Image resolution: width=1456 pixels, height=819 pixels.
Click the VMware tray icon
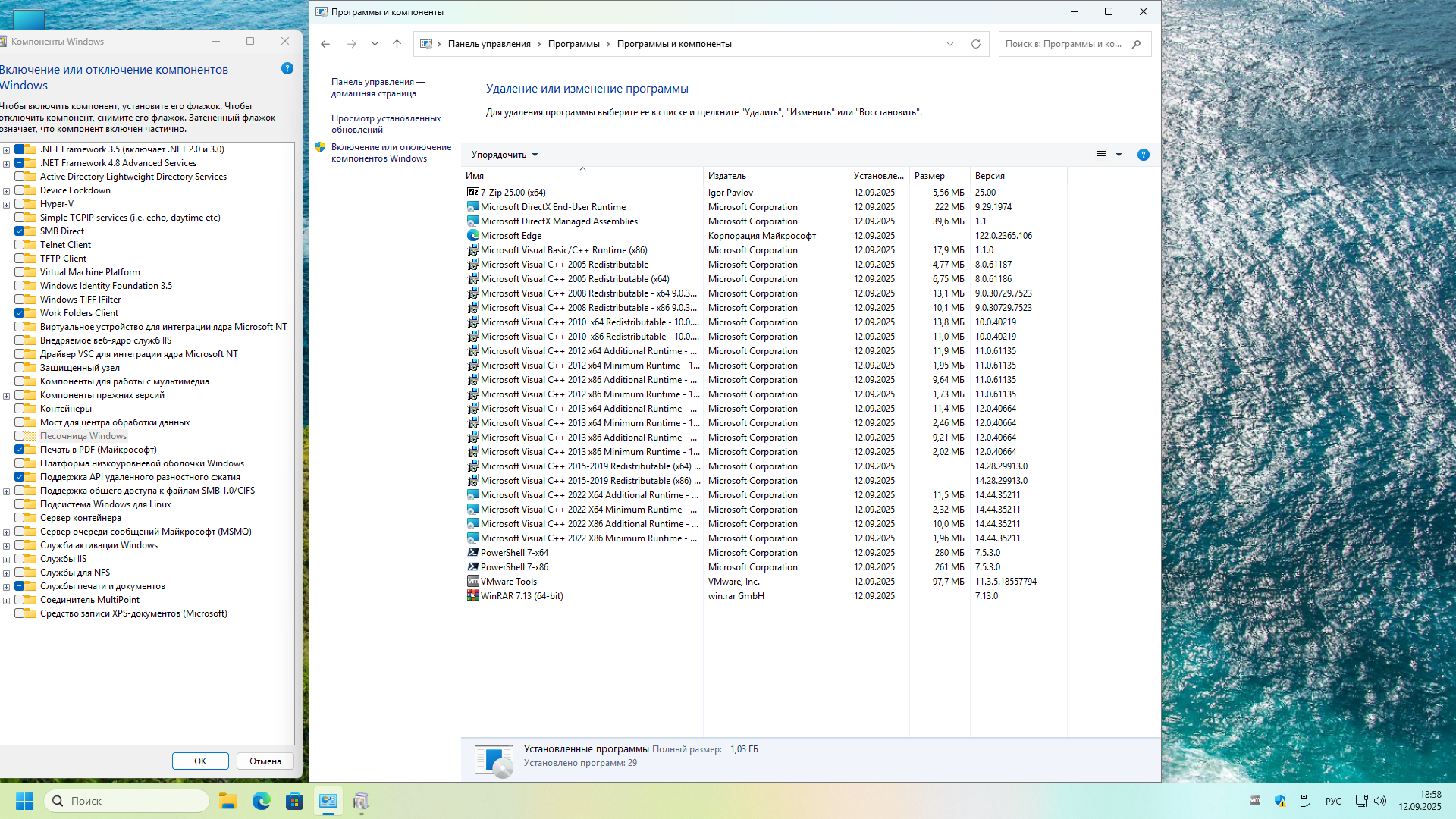(1255, 801)
